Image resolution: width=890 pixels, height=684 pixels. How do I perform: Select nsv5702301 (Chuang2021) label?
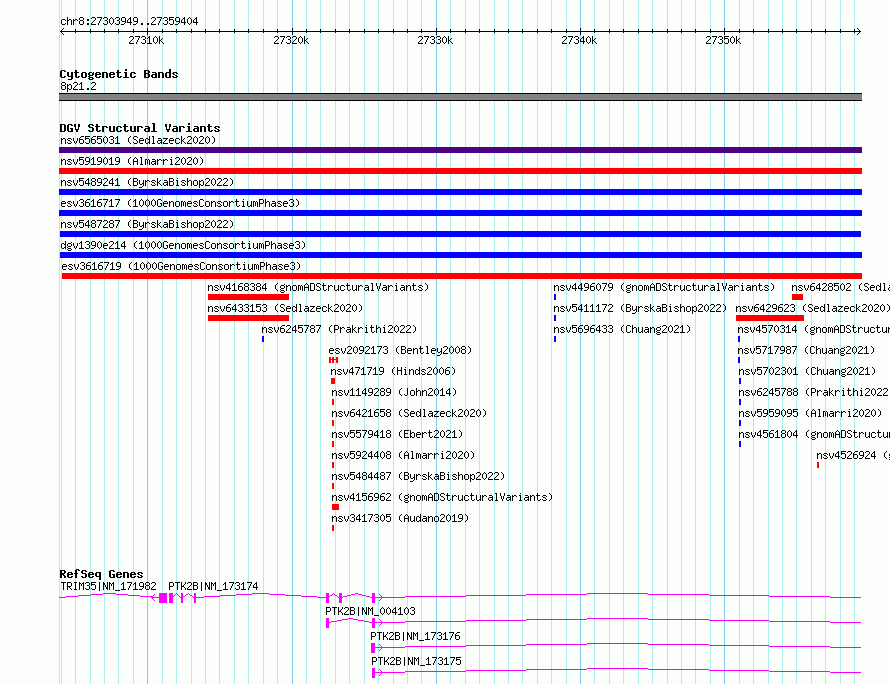(x=807, y=371)
